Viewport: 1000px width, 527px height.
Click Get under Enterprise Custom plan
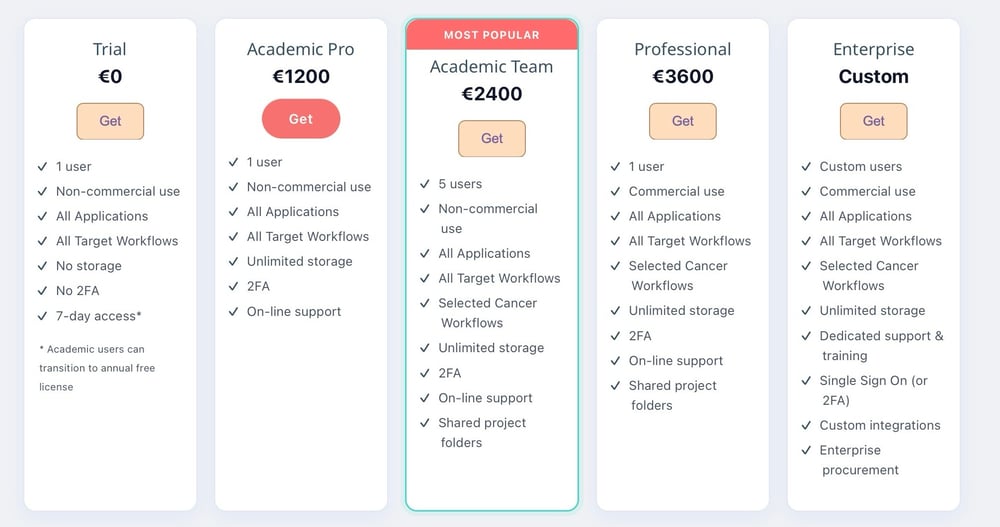coord(873,121)
